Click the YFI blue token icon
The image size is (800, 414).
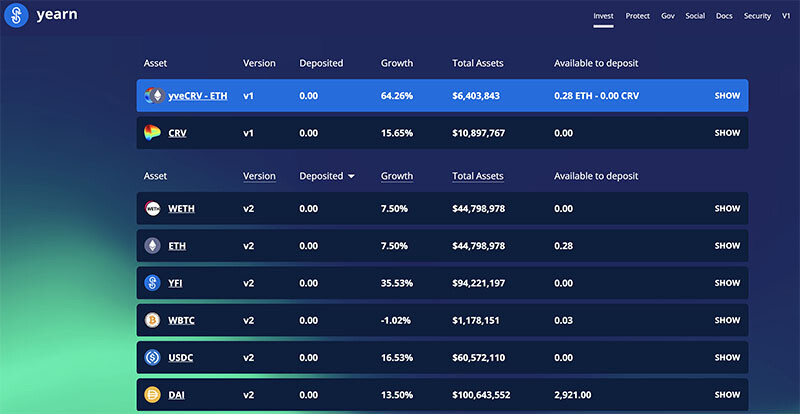[153, 283]
